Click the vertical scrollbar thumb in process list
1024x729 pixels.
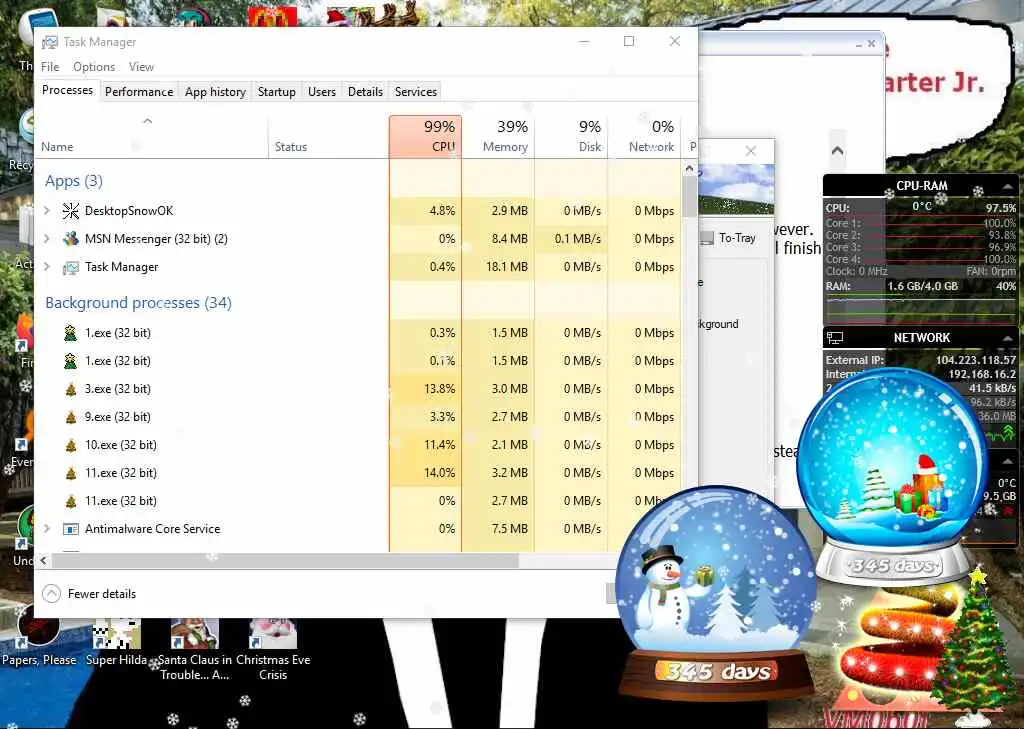[x=689, y=196]
